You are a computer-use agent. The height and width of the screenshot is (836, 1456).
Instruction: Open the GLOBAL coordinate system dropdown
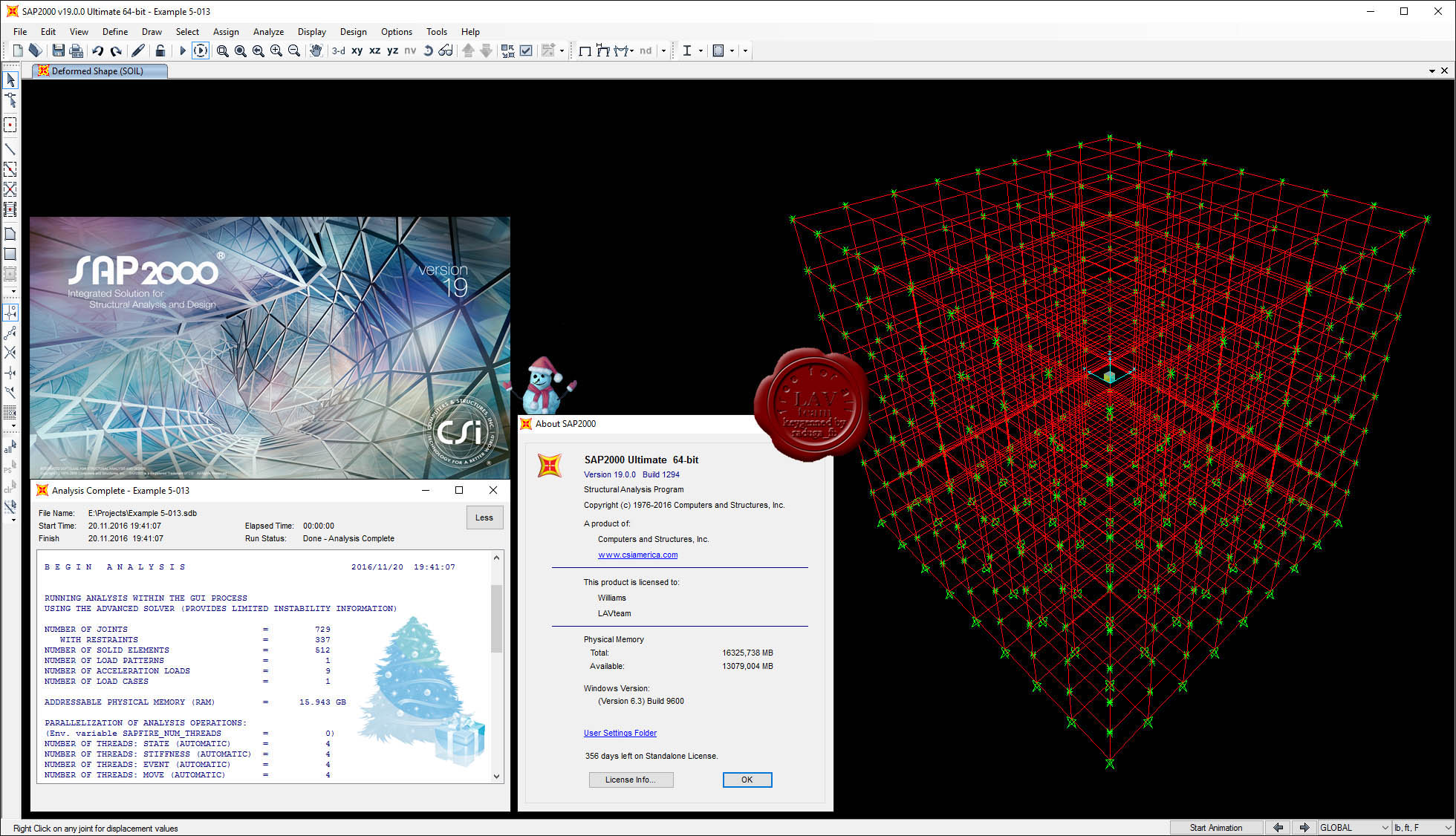point(1354,828)
